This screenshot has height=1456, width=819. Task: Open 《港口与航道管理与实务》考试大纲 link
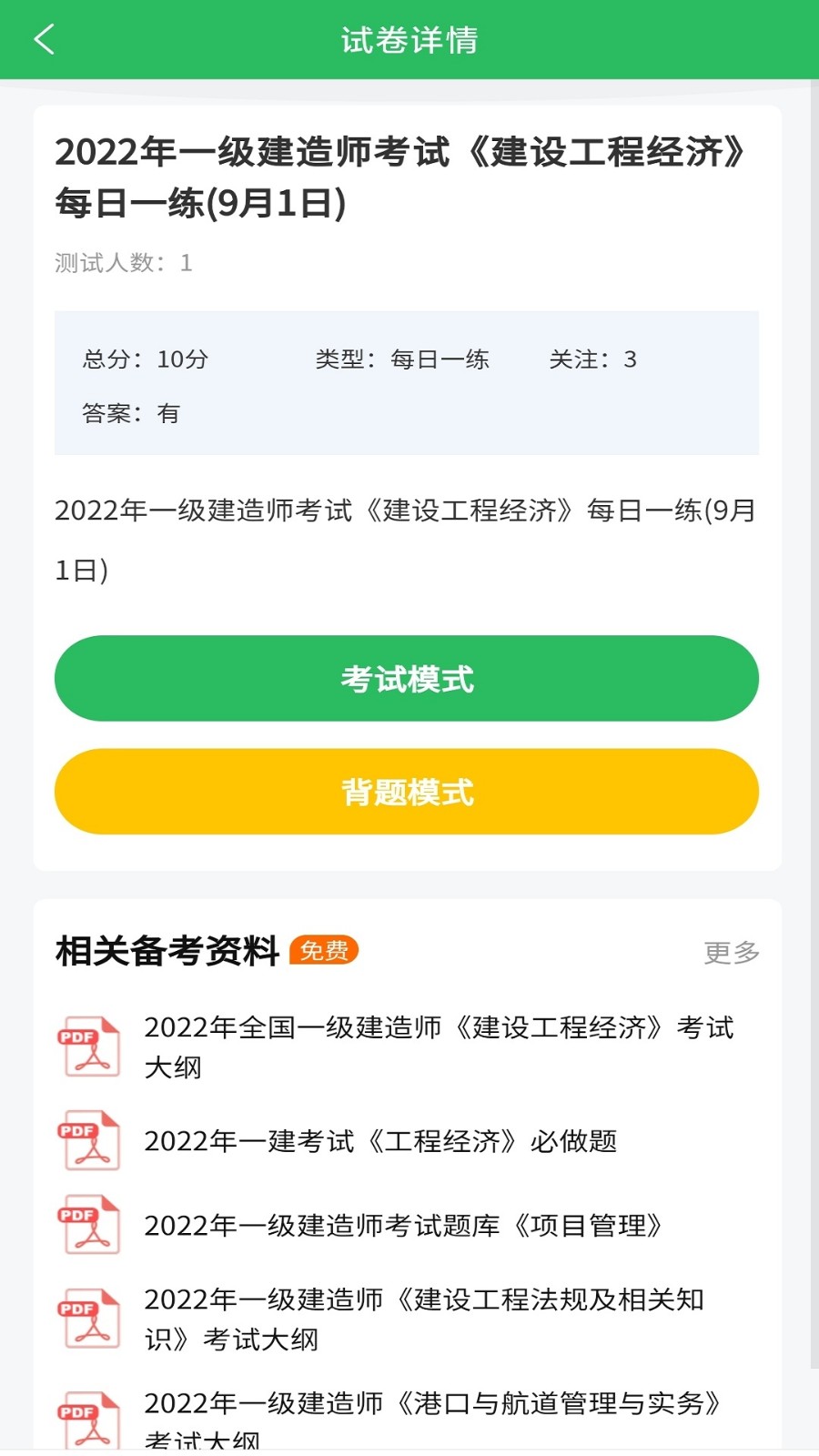432,1416
